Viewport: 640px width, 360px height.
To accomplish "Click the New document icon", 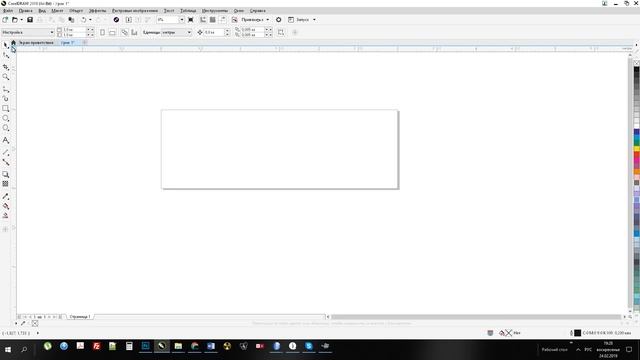I will tap(5, 20).
